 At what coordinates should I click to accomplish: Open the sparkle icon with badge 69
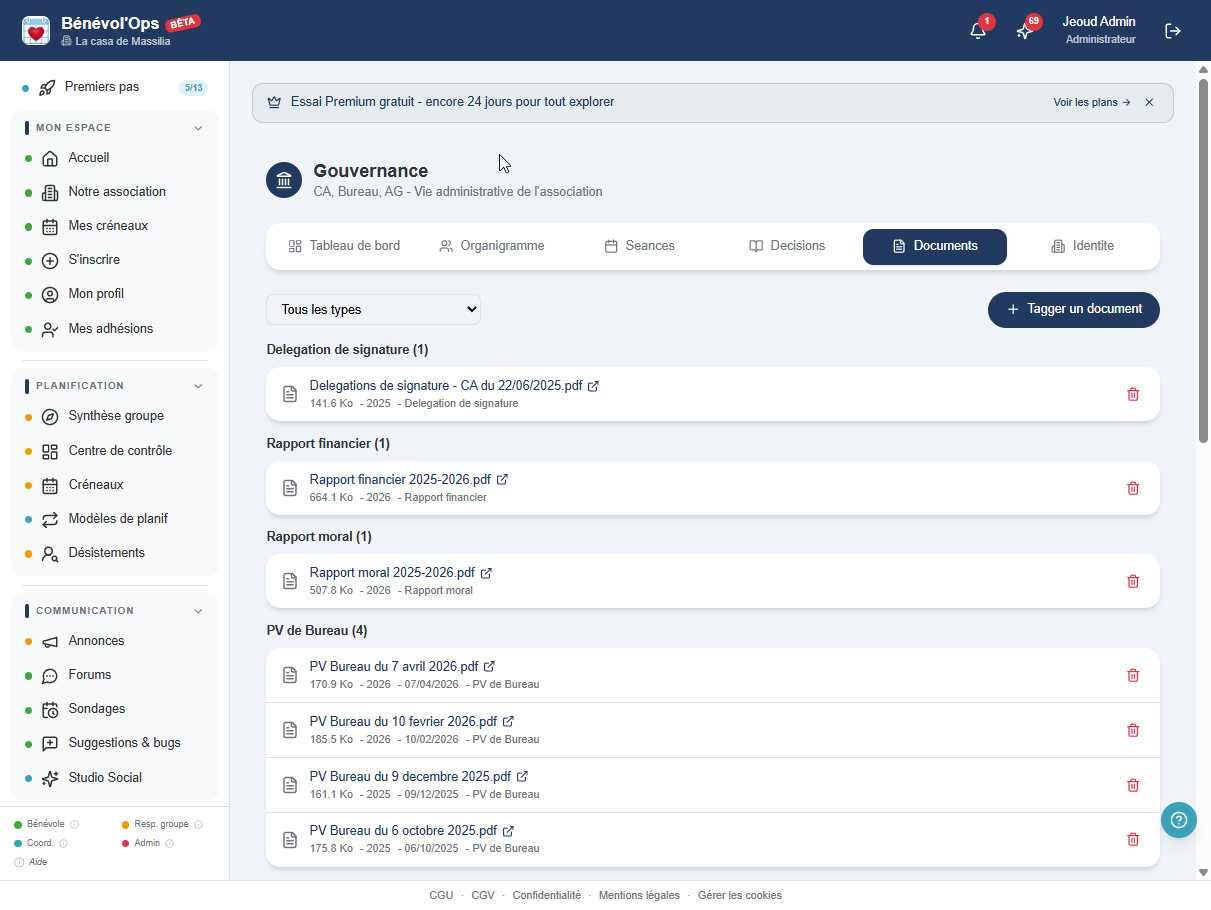(x=1024, y=31)
